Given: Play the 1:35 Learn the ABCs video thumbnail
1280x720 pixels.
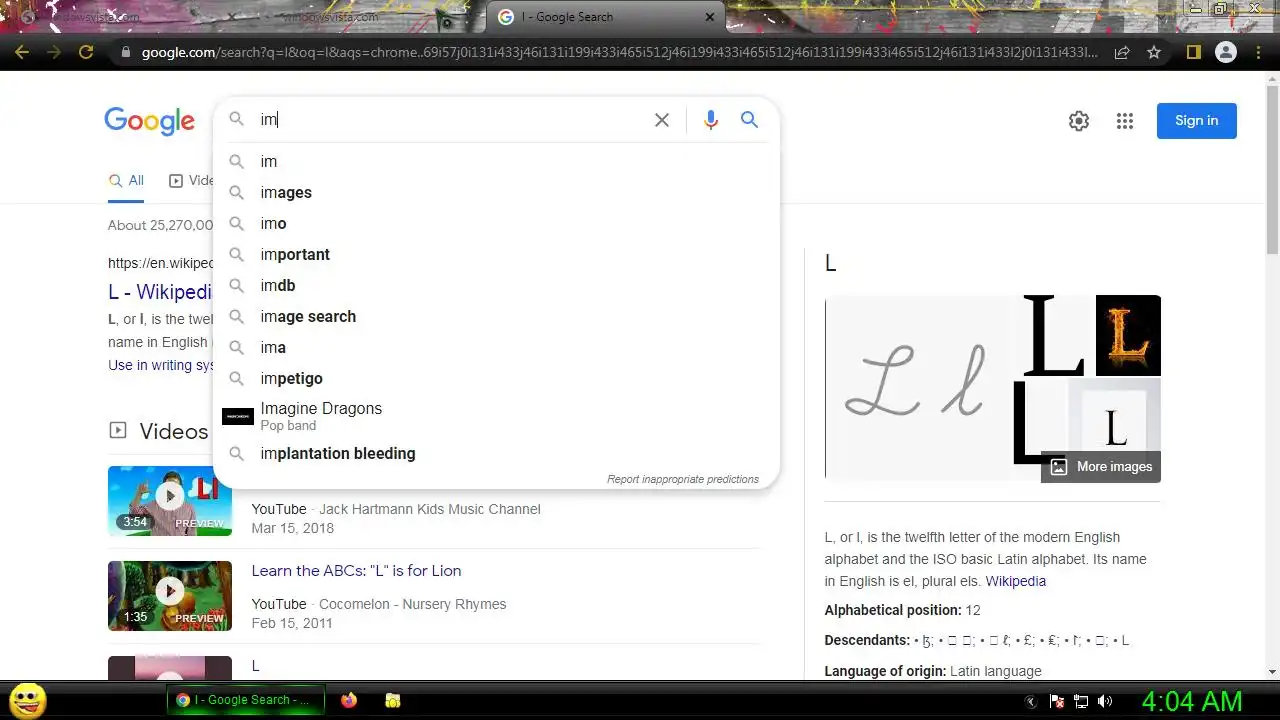Looking at the screenshot, I should [170, 596].
